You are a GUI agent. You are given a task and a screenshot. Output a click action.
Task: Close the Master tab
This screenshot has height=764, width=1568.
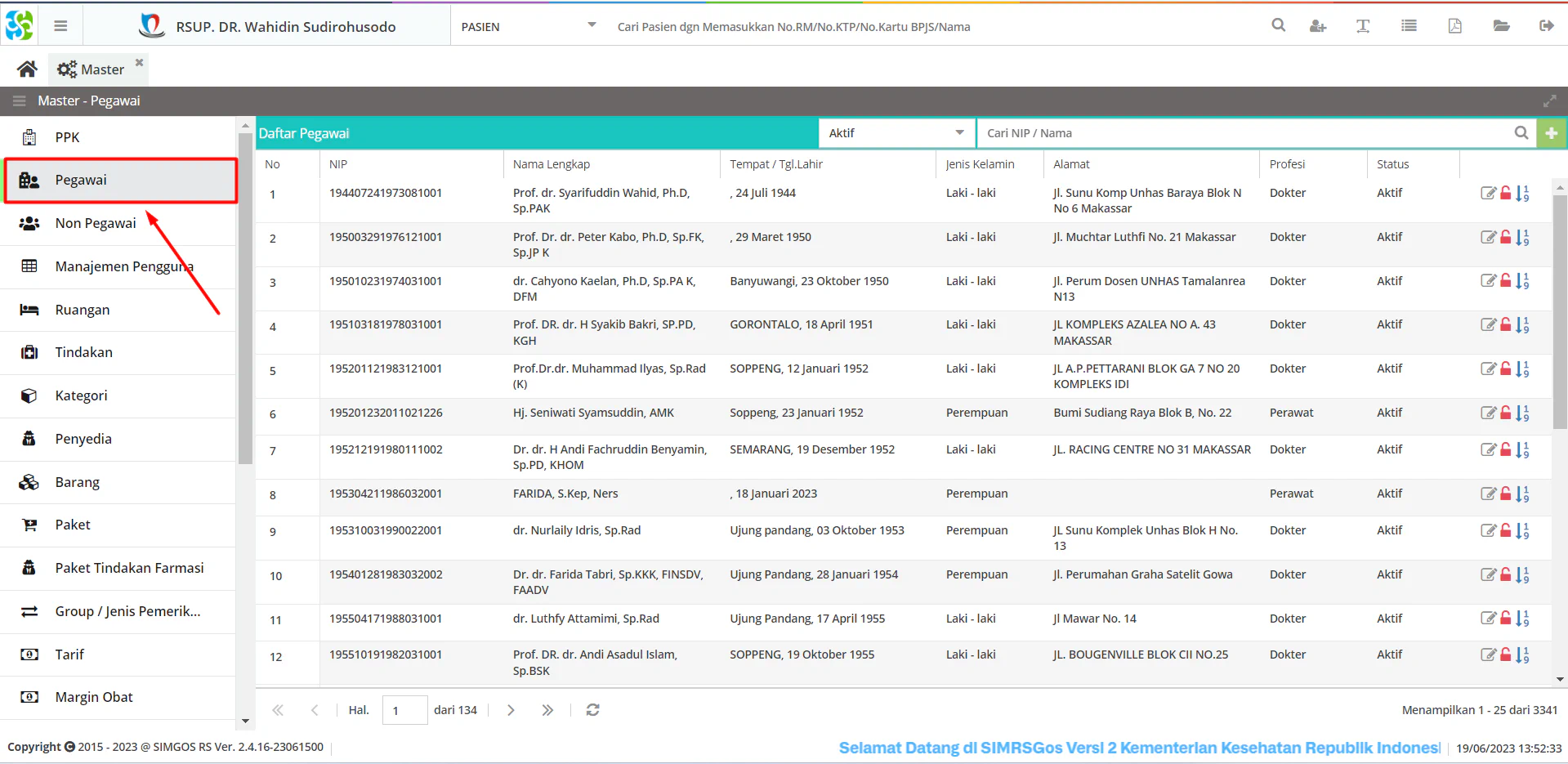(x=139, y=62)
